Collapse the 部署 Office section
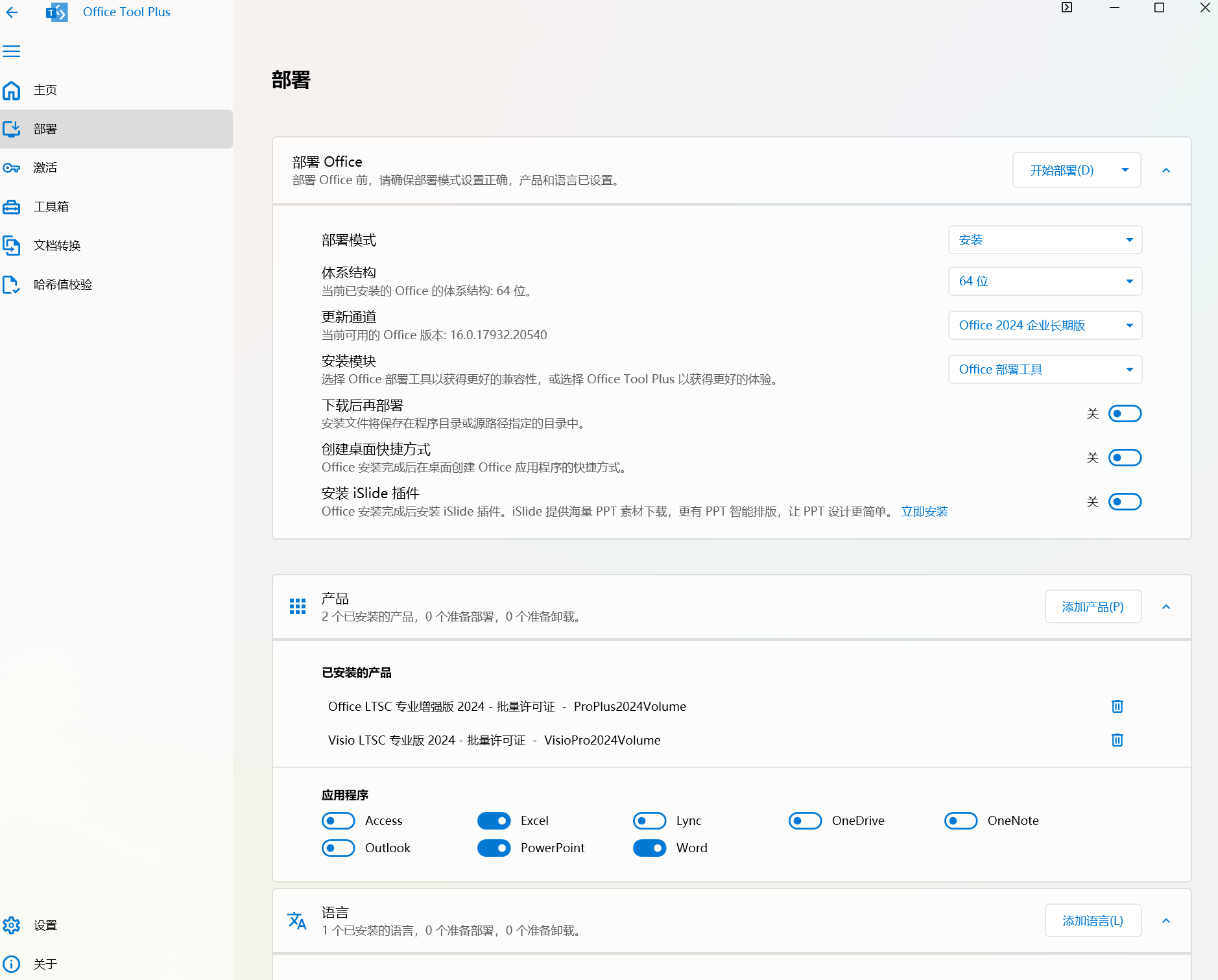 1166,171
